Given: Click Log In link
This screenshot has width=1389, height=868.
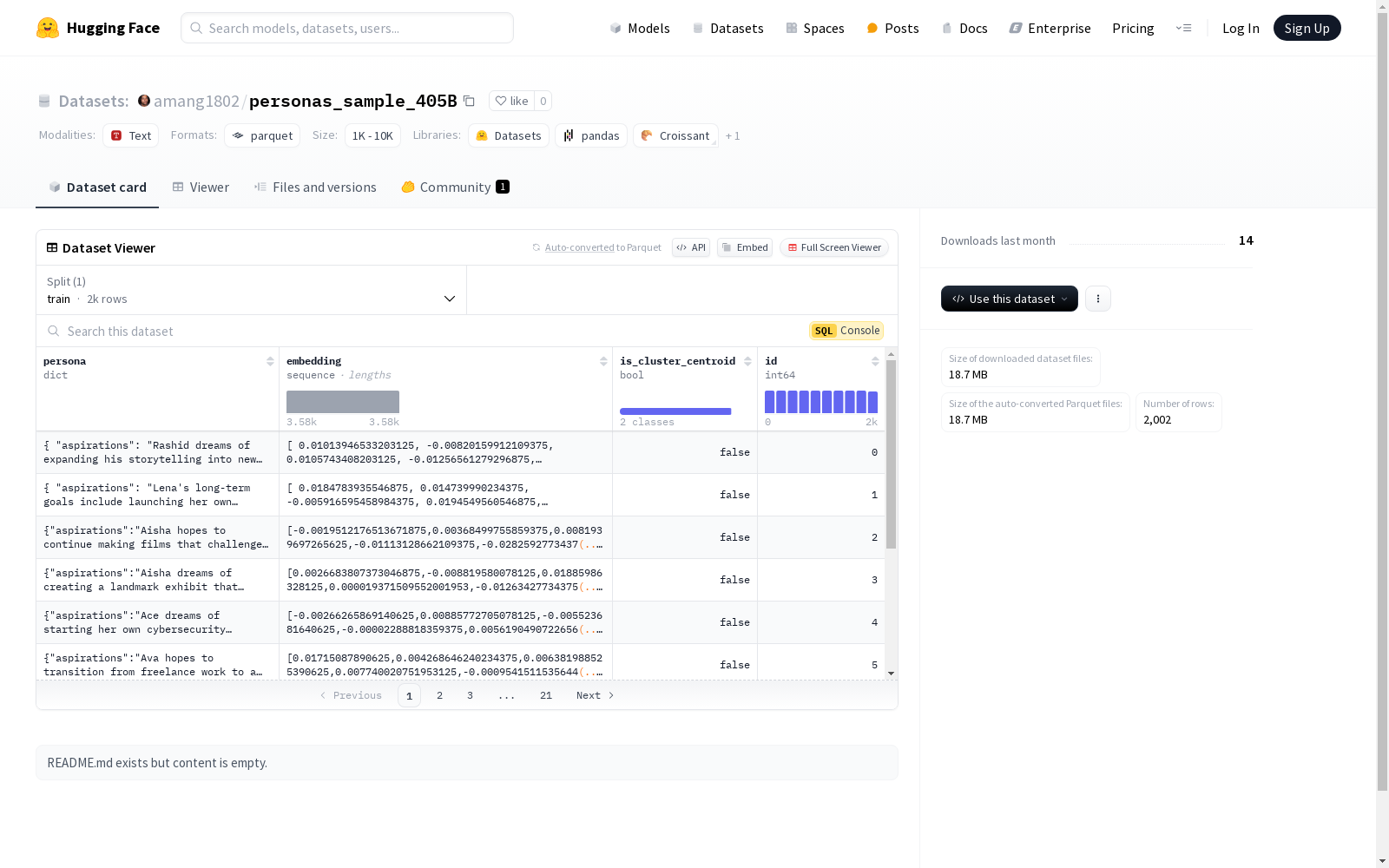Looking at the screenshot, I should coord(1241,28).
